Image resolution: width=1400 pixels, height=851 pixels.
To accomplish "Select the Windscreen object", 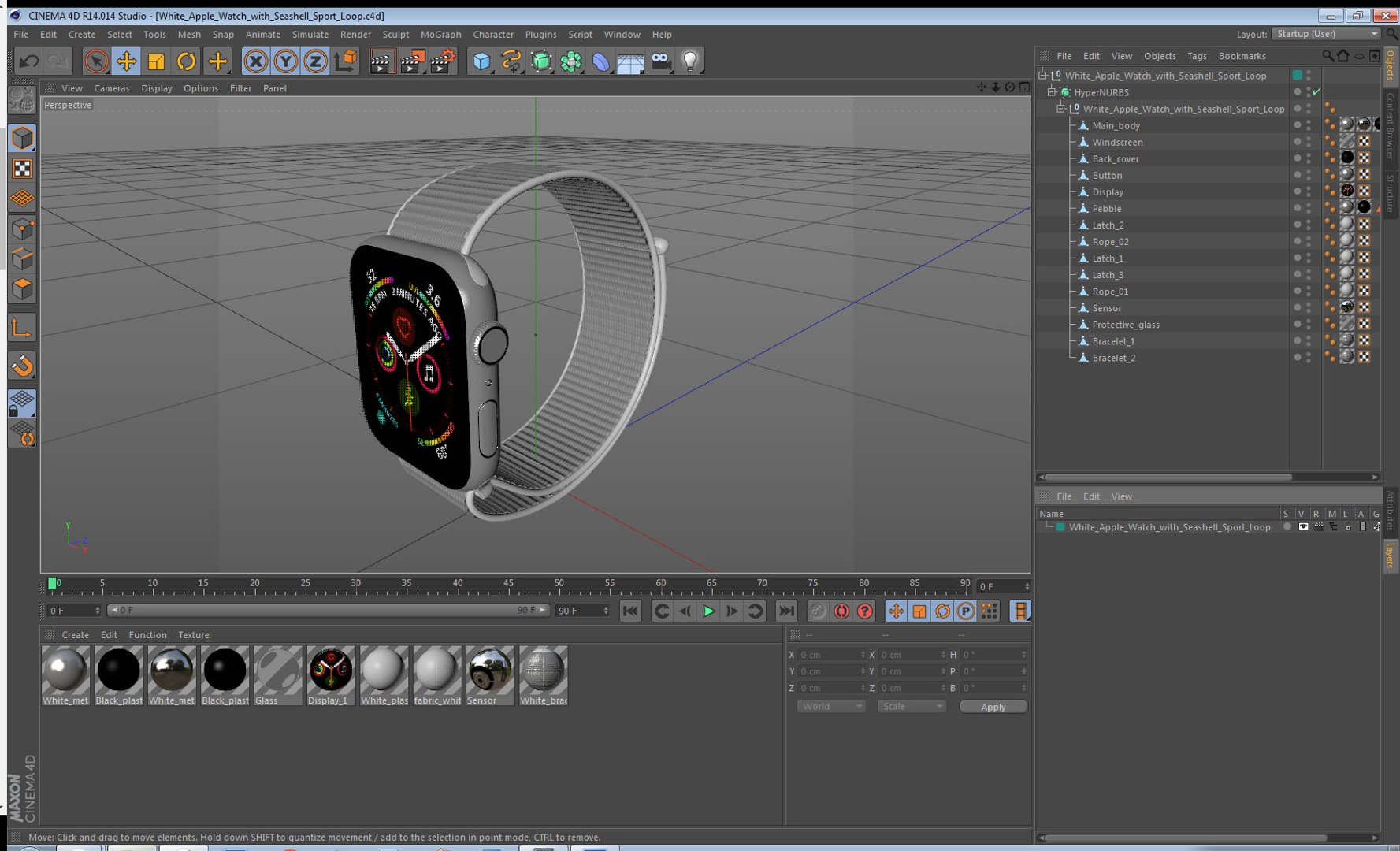I will point(1117,143).
